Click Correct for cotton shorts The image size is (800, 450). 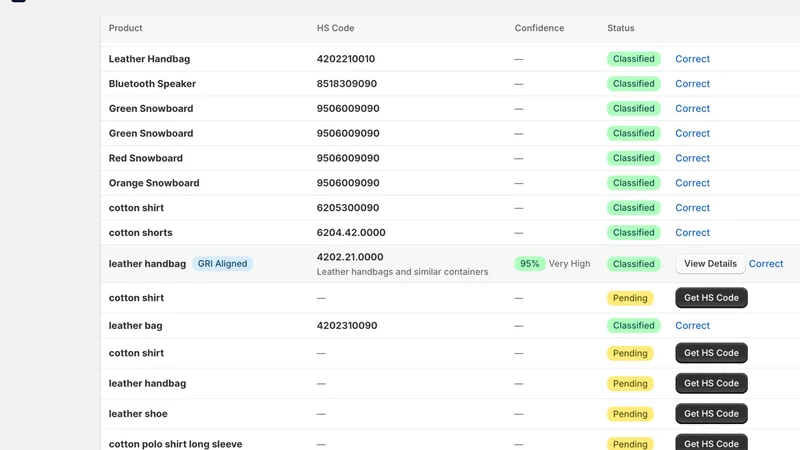[692, 233]
